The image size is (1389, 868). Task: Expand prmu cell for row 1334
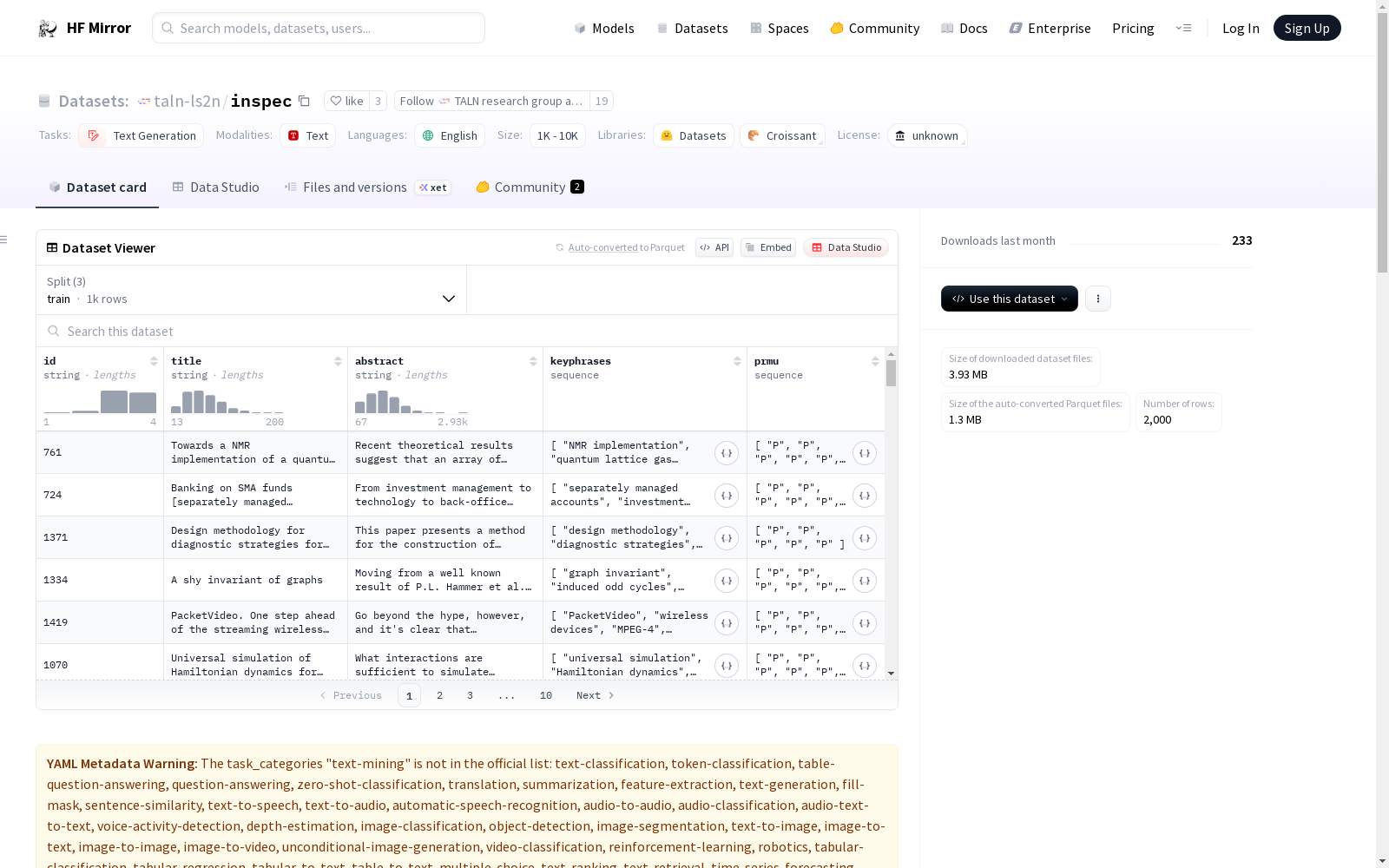click(x=865, y=581)
